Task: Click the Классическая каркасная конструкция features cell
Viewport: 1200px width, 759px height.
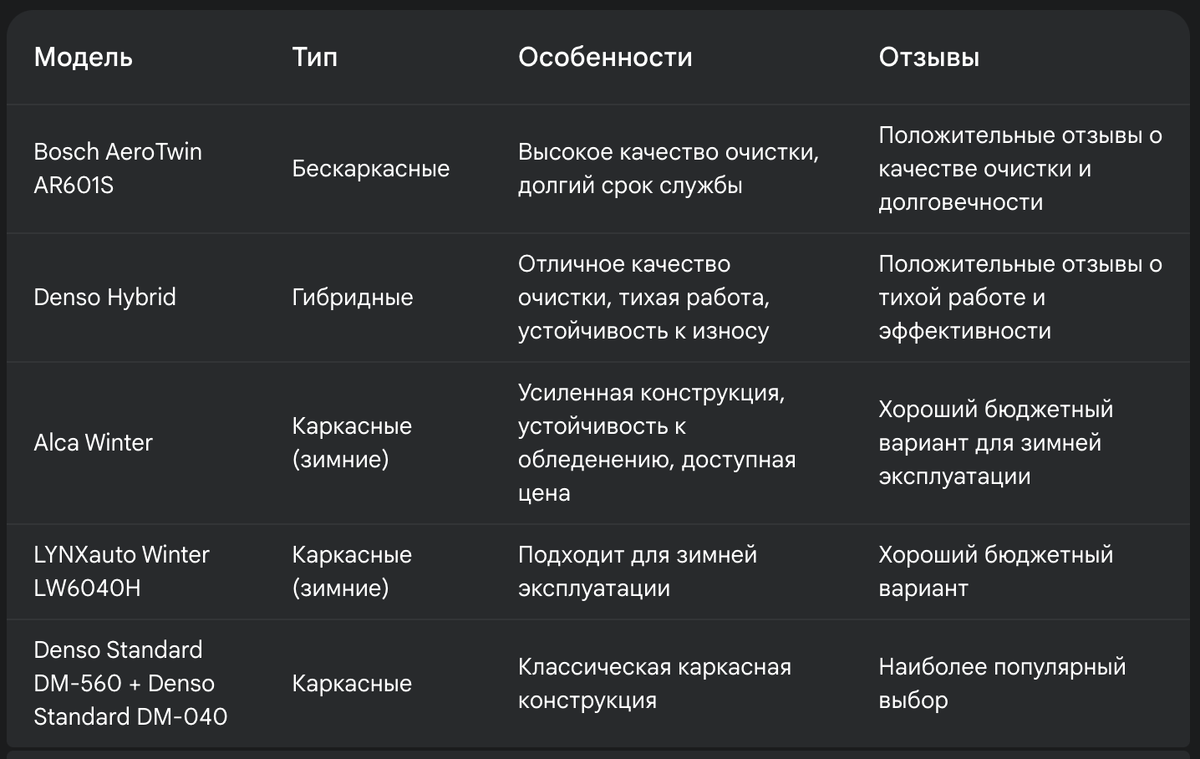Action: coord(654,683)
